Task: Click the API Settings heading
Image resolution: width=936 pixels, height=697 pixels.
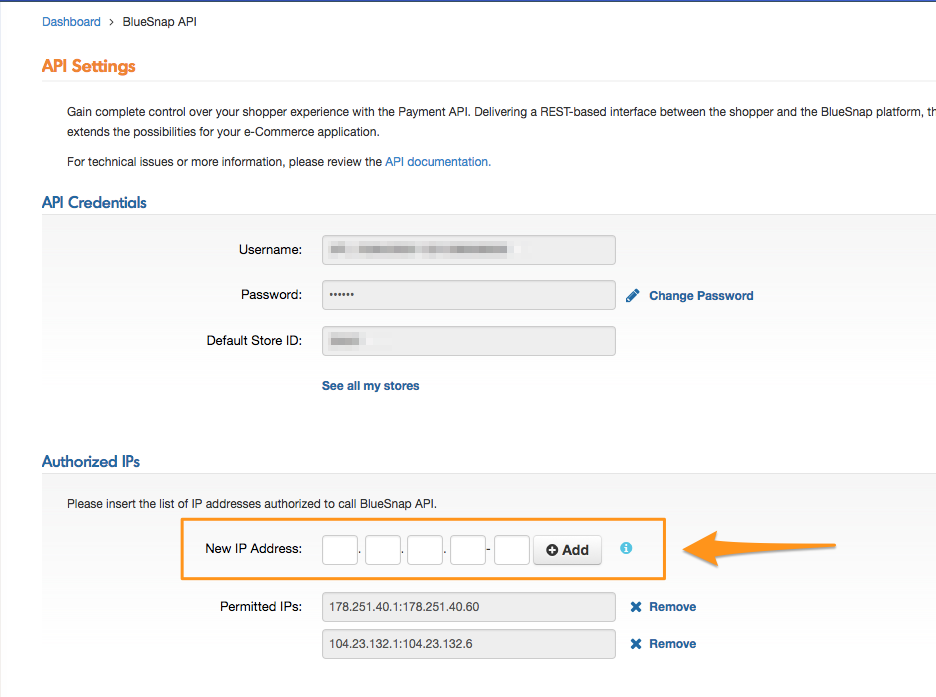Action: click(x=88, y=66)
